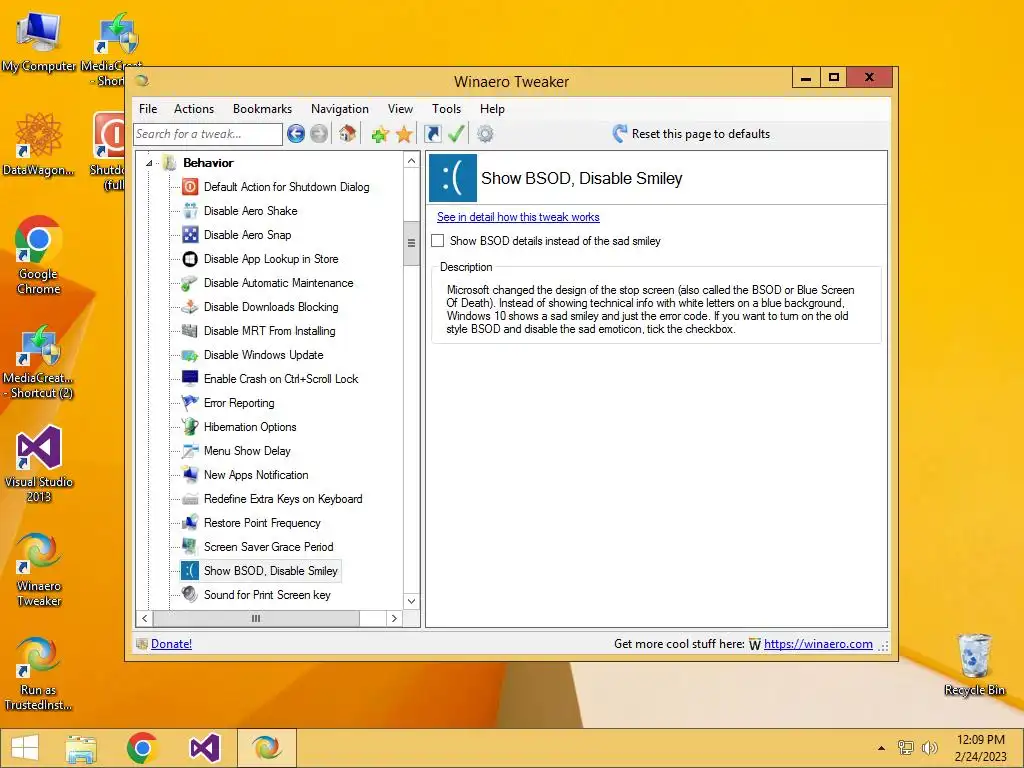Click the Restore Point Frequency icon
Screen dimensions: 1024x768
pyautogui.click(x=190, y=522)
